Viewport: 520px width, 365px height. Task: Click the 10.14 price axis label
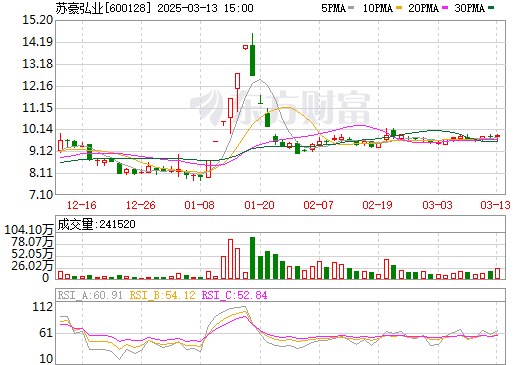[x=37, y=129]
